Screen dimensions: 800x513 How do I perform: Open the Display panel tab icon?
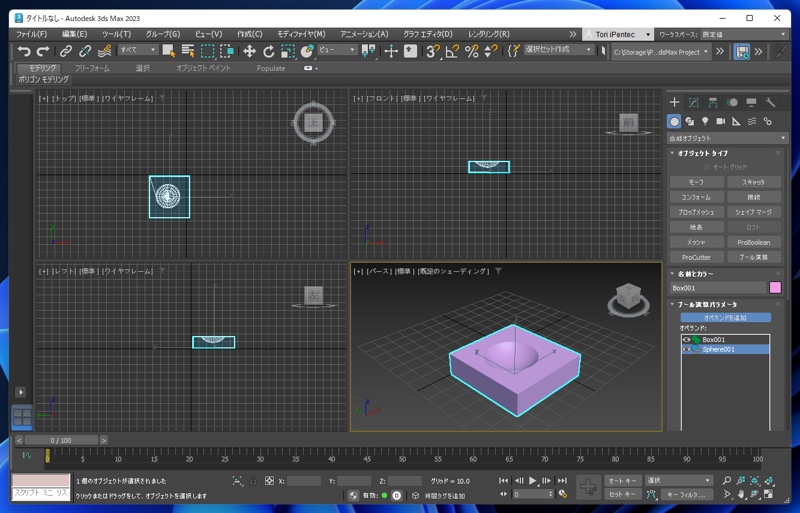pos(751,103)
